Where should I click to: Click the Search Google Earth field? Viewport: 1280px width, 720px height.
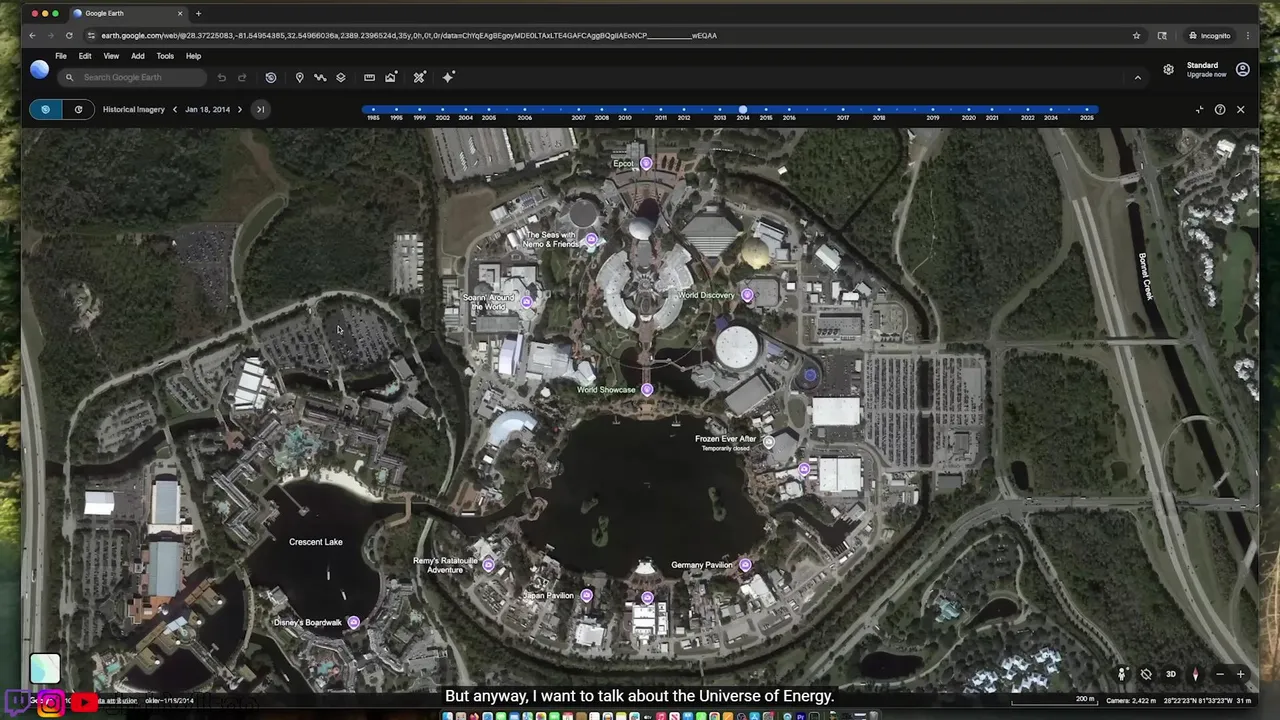coord(132,77)
